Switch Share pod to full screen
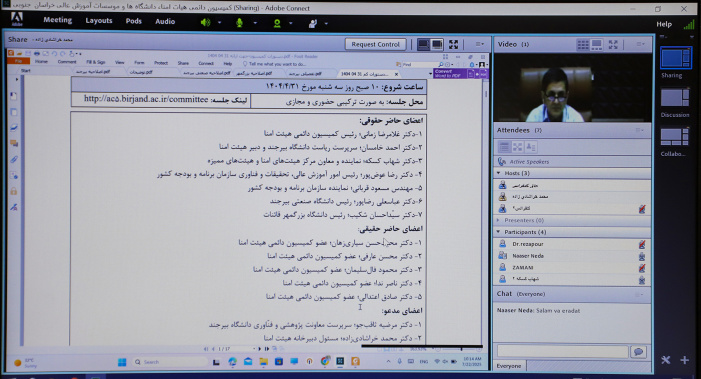Image resolution: width=701 pixels, height=379 pixels. pyautogui.click(x=453, y=44)
